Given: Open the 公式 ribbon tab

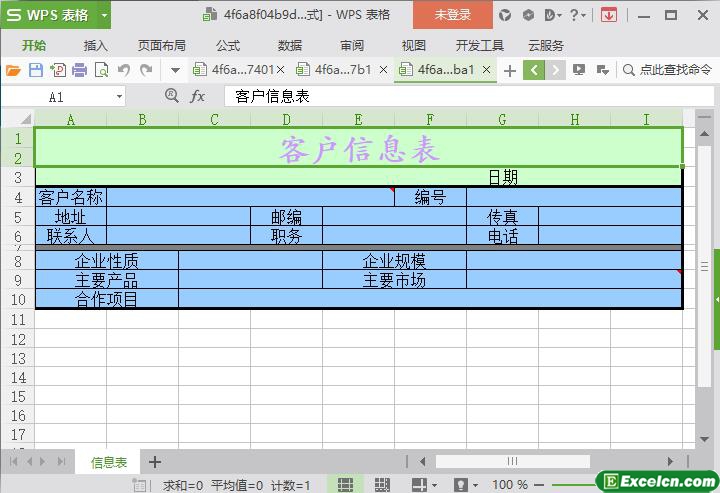Looking at the screenshot, I should (228, 45).
